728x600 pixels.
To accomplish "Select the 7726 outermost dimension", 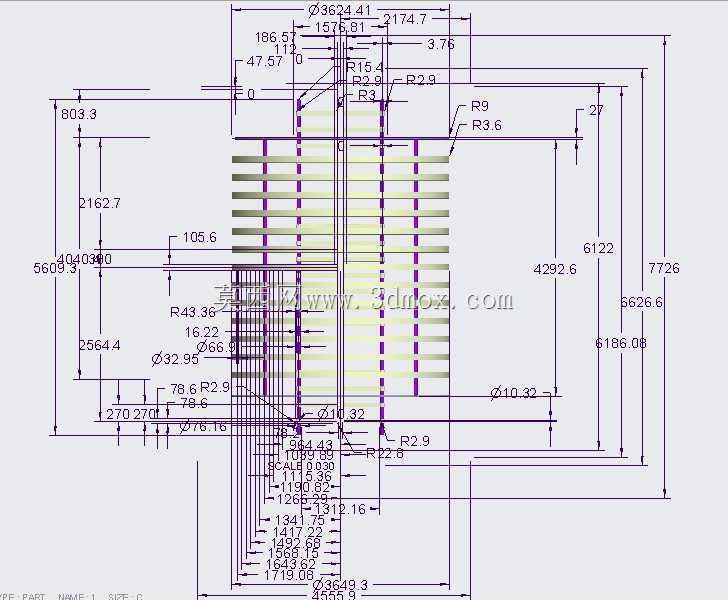I will [664, 268].
